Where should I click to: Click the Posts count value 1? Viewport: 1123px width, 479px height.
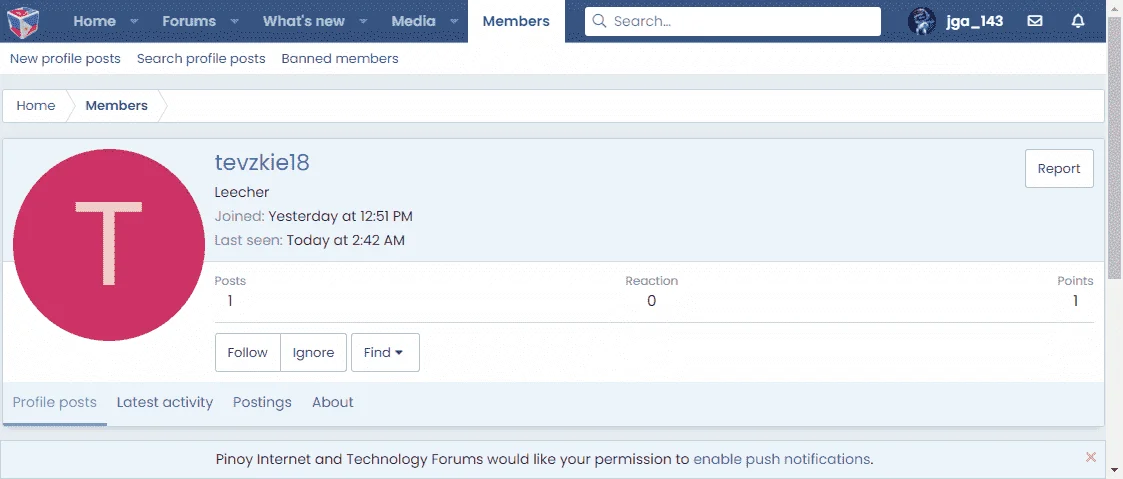(x=230, y=301)
